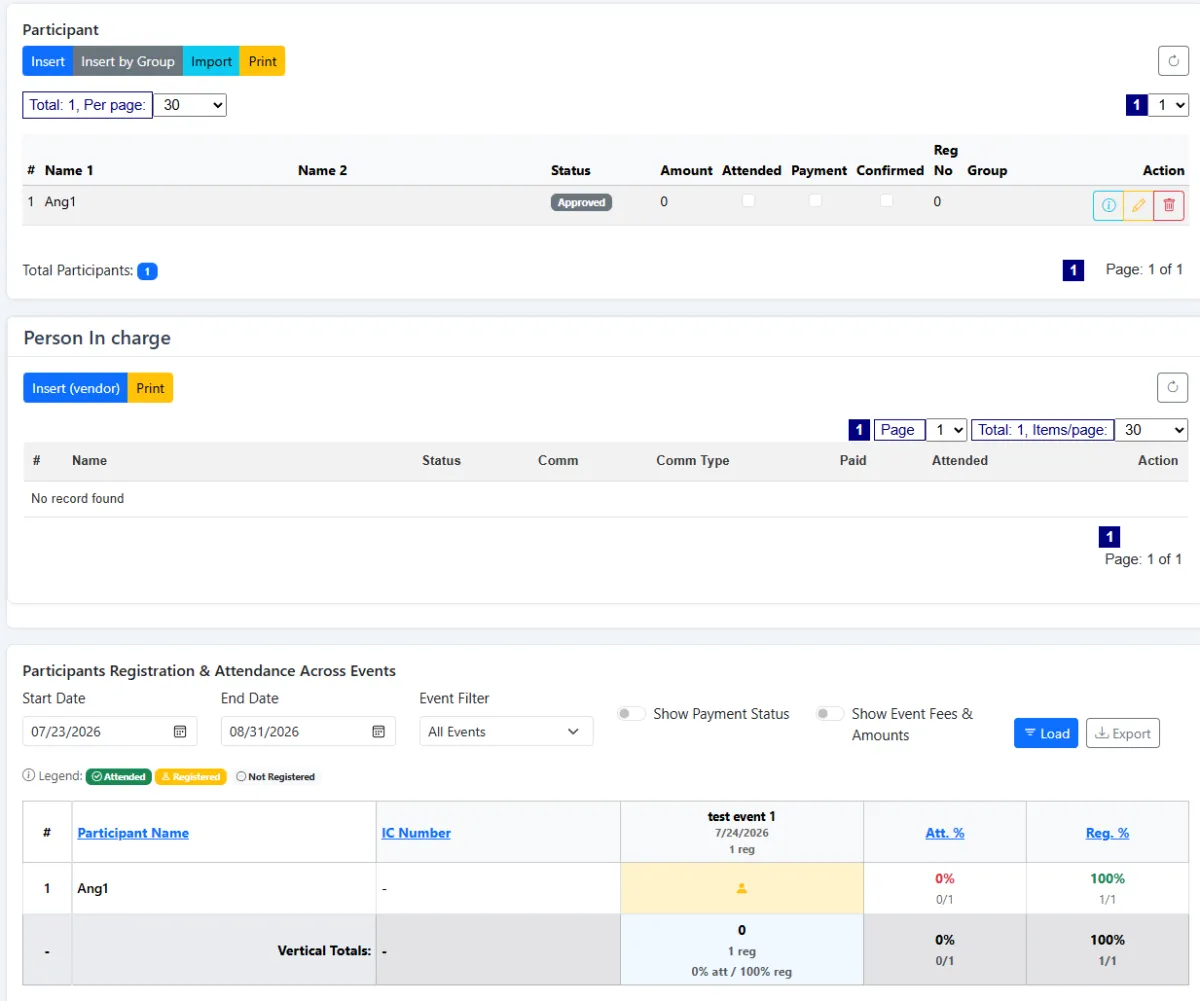Open Person In charge Page dropdown
The image size is (1200, 1001).
point(947,430)
